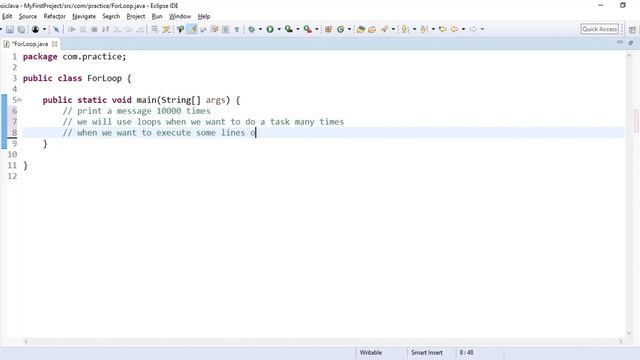
Task: Click the Previous Annotation icon
Action: tap(424, 29)
